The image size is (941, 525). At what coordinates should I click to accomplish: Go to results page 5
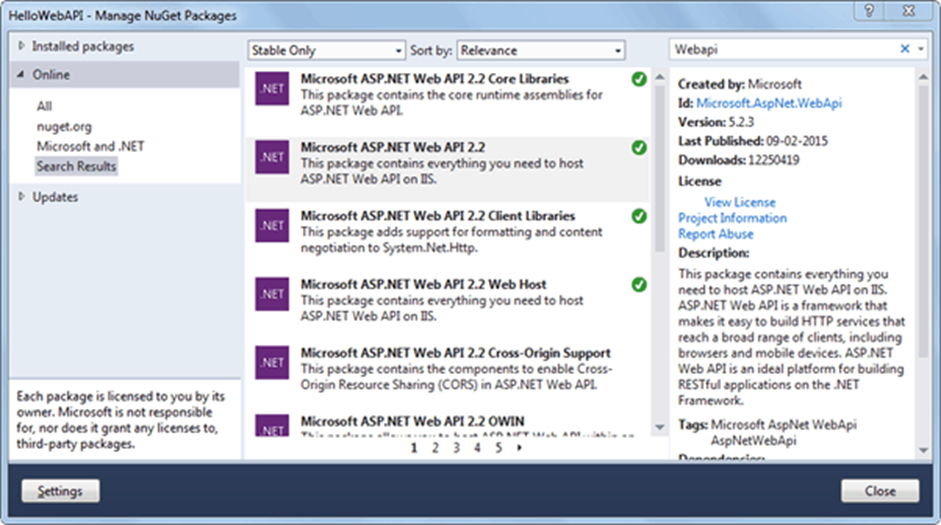click(498, 448)
